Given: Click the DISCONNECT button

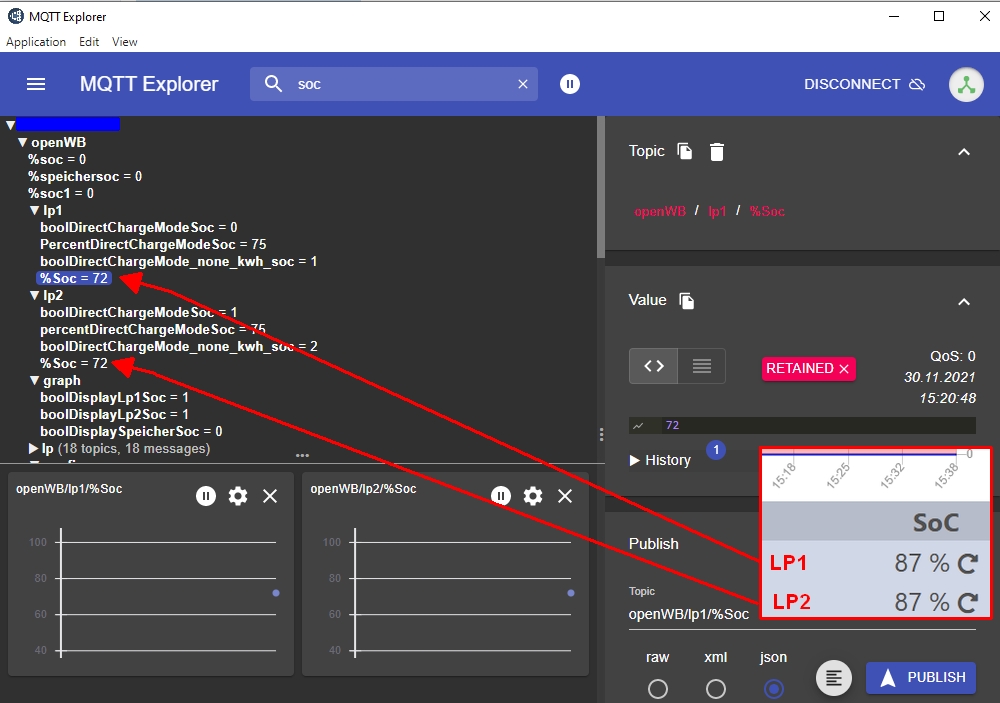Looking at the screenshot, I should [x=864, y=84].
